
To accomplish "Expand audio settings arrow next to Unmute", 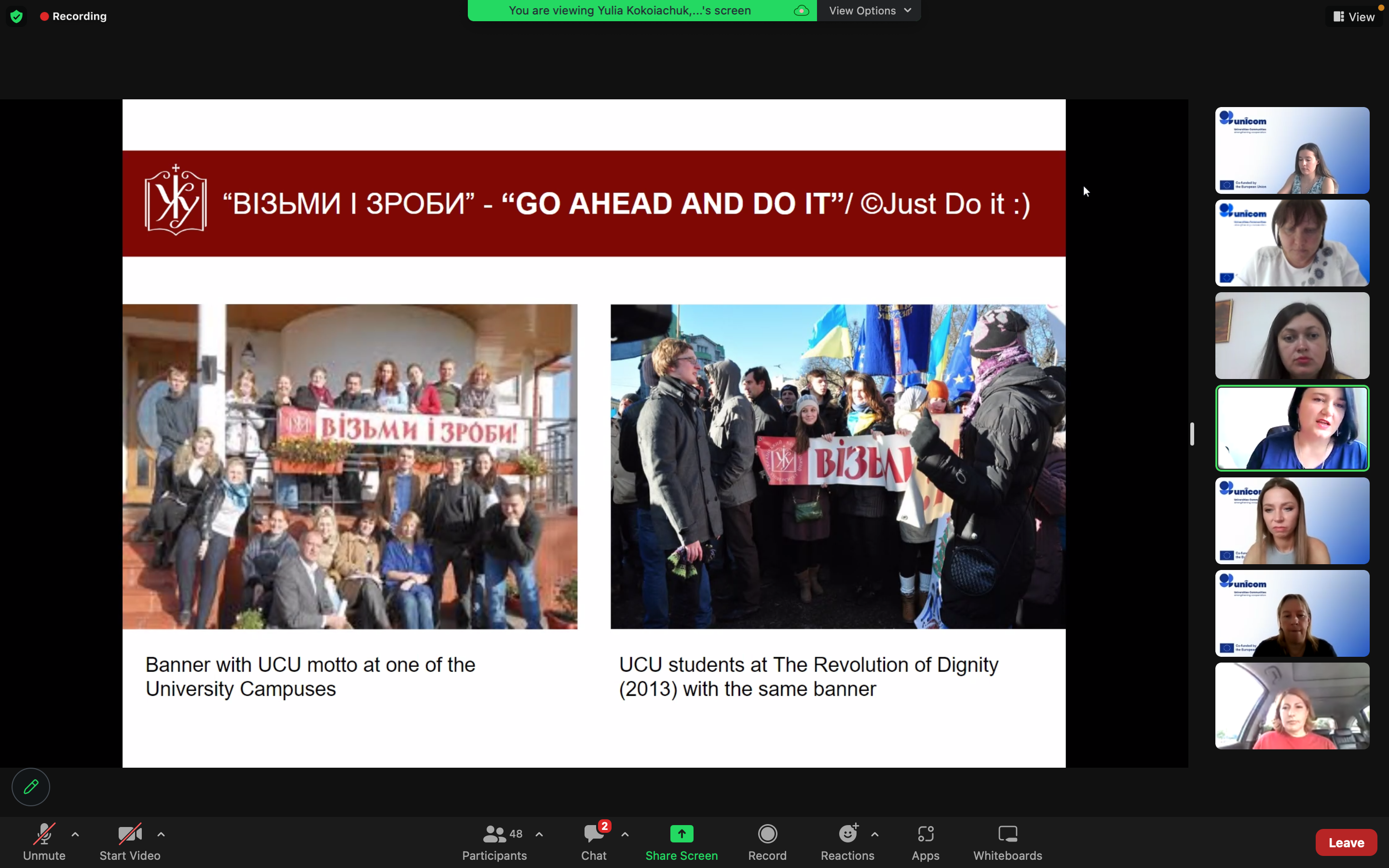I will [x=75, y=834].
